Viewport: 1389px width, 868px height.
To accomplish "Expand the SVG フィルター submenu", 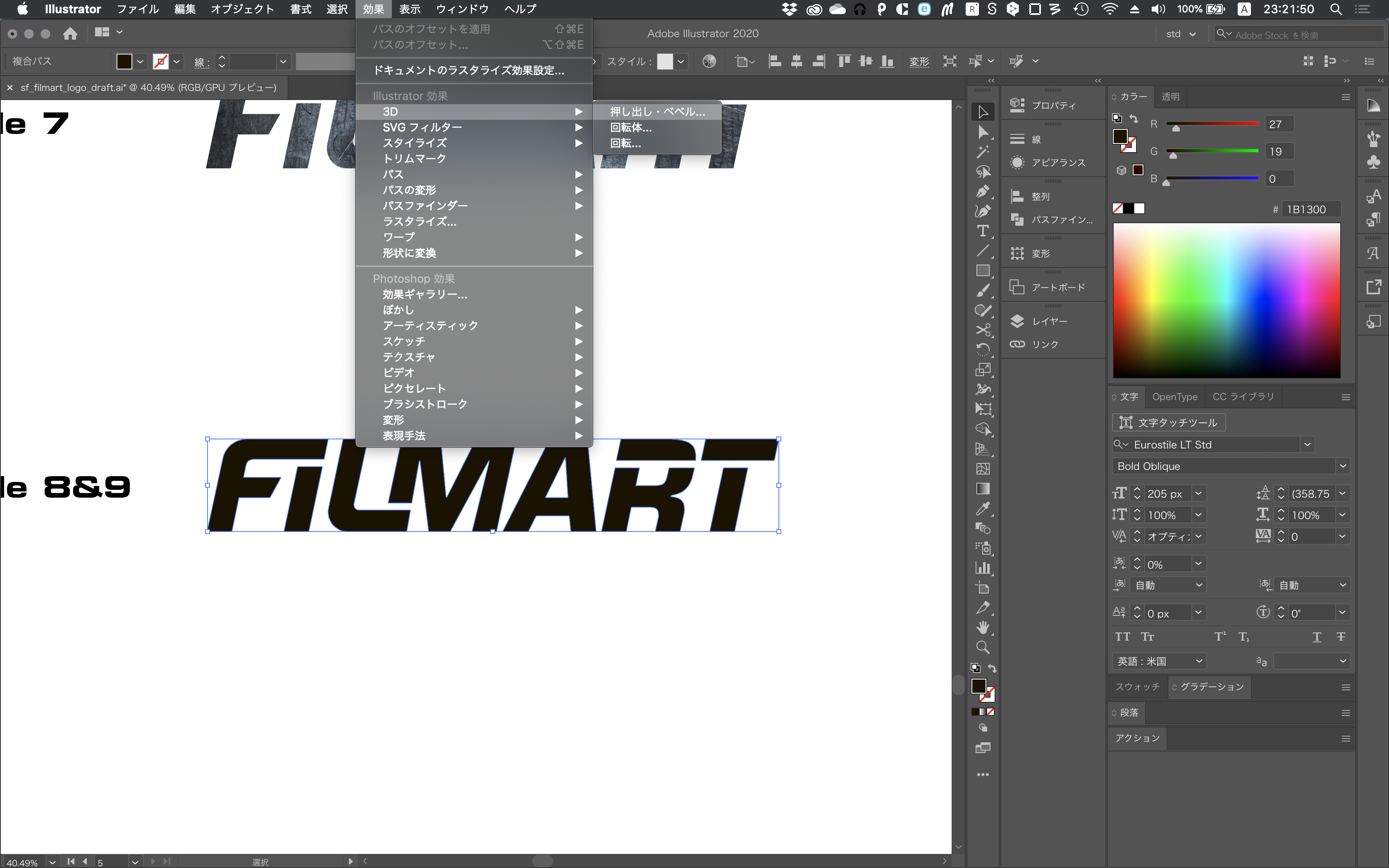I will (x=474, y=127).
